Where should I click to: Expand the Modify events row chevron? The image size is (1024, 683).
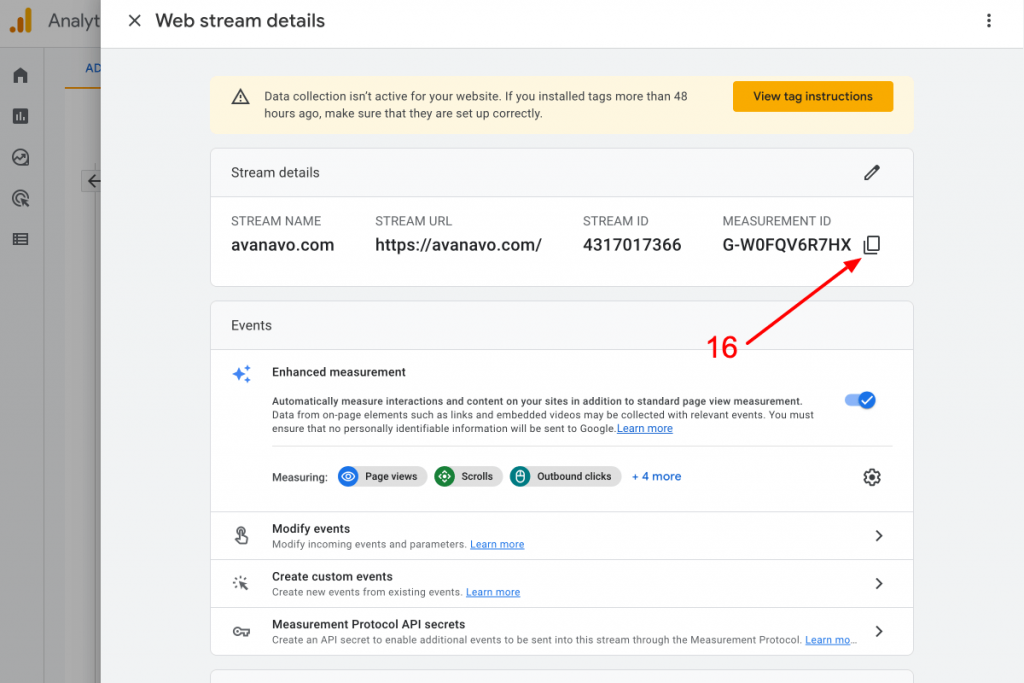[x=878, y=536]
